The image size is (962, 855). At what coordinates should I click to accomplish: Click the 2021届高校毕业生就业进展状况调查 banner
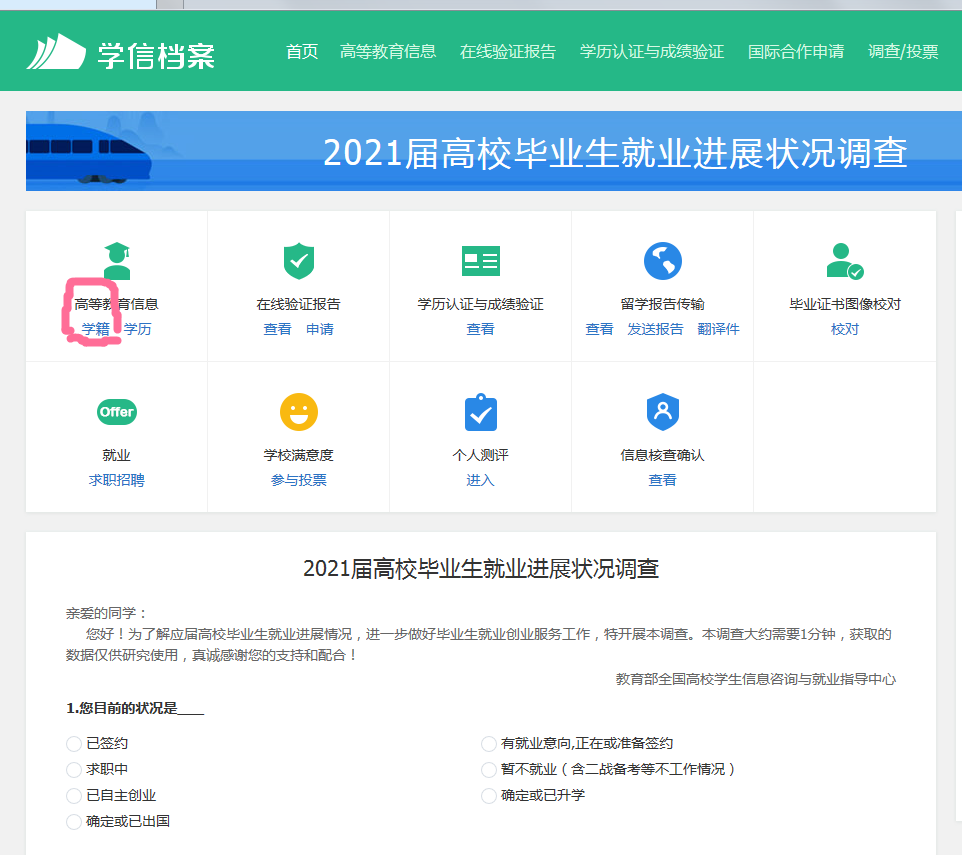(480, 152)
